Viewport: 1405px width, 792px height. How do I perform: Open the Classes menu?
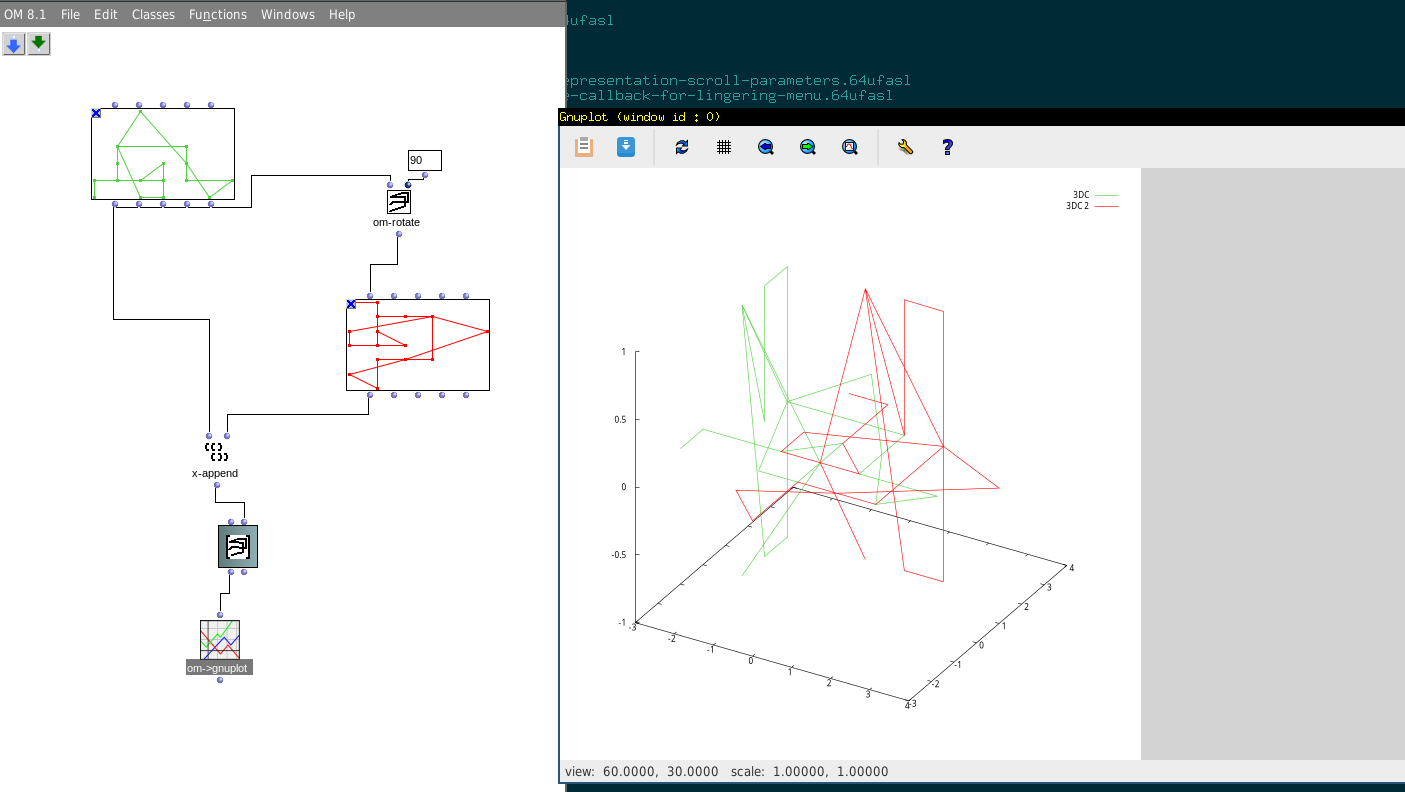click(x=153, y=14)
